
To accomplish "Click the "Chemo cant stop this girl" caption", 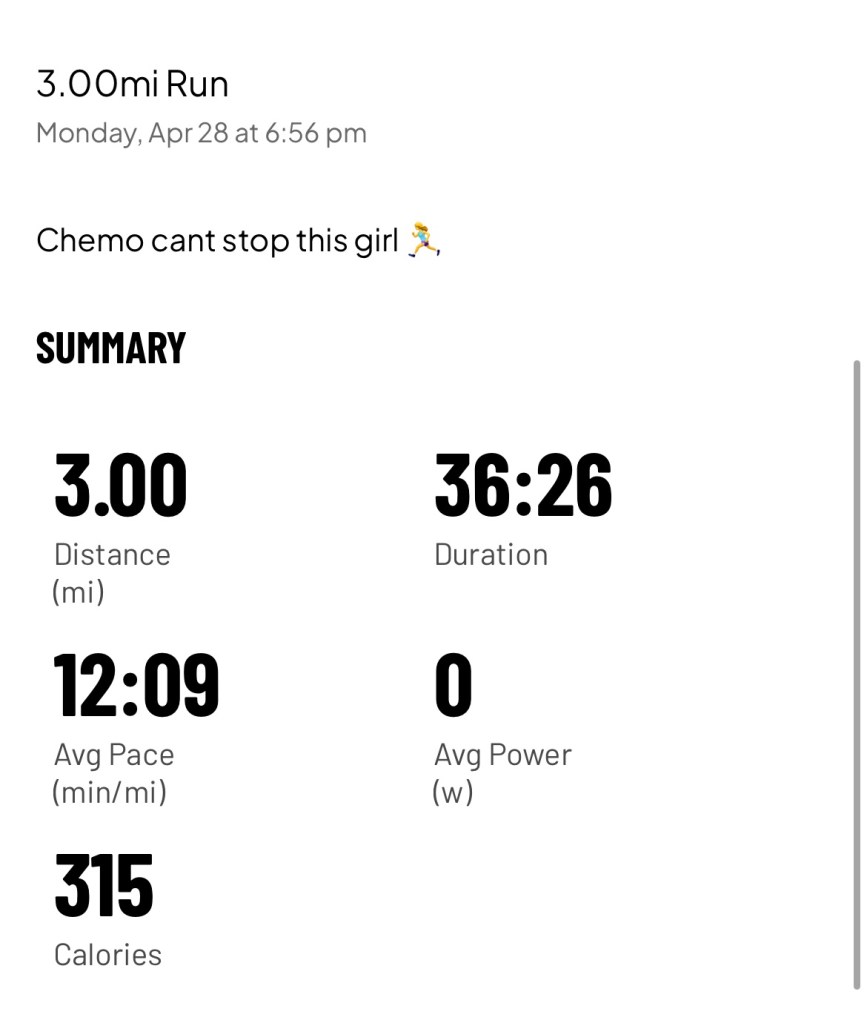I will tap(217, 241).
